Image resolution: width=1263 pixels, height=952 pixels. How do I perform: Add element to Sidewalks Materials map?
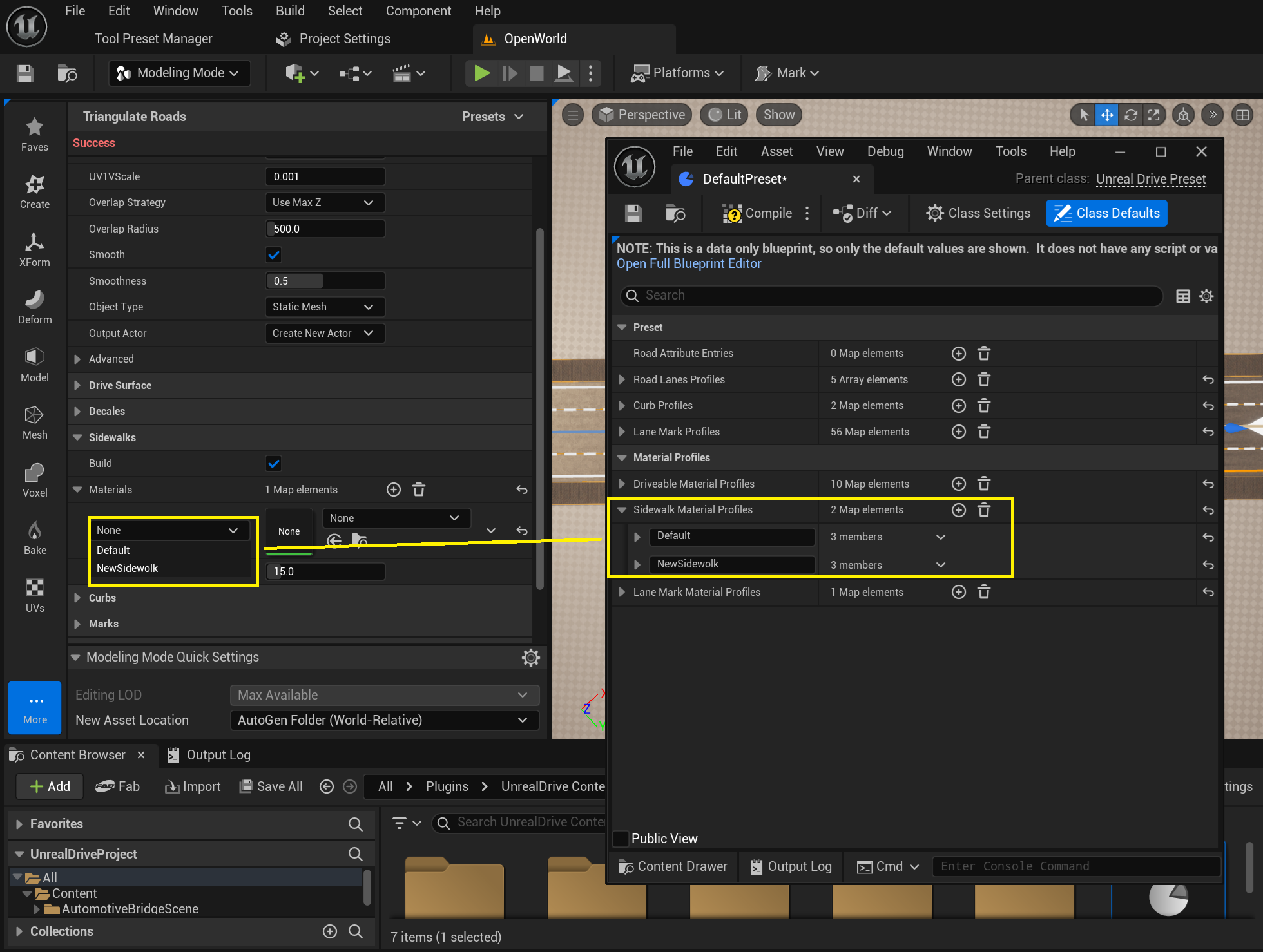coord(394,490)
